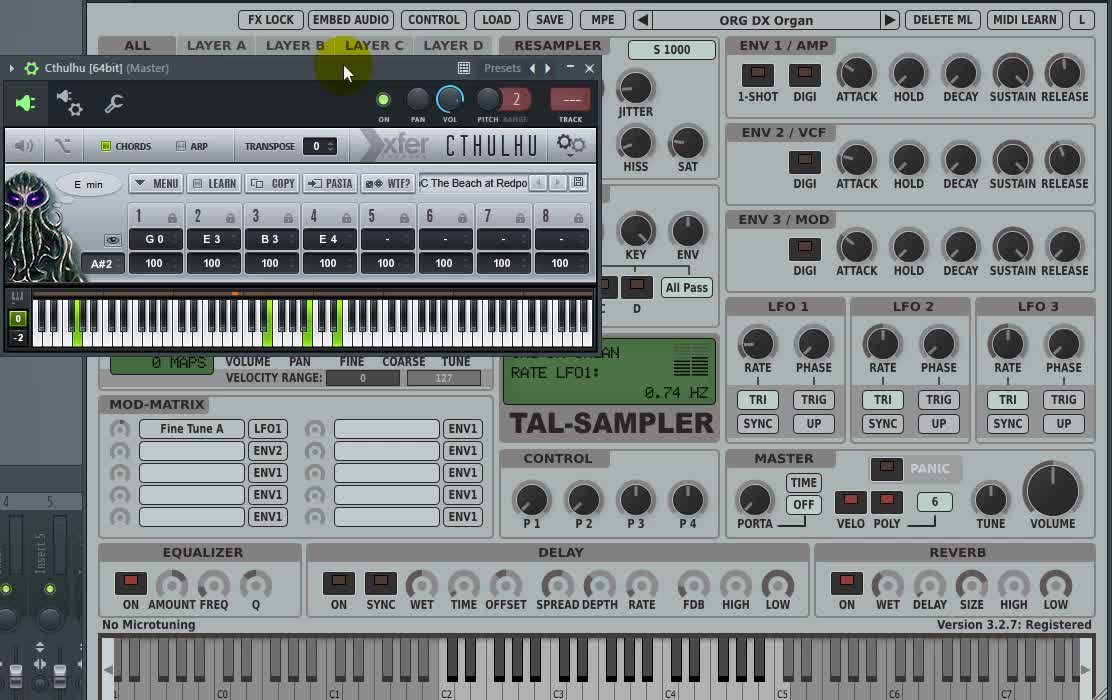Click the small keyboard icon above octave buttons
This screenshot has height=700, width=1112.
click(18, 297)
